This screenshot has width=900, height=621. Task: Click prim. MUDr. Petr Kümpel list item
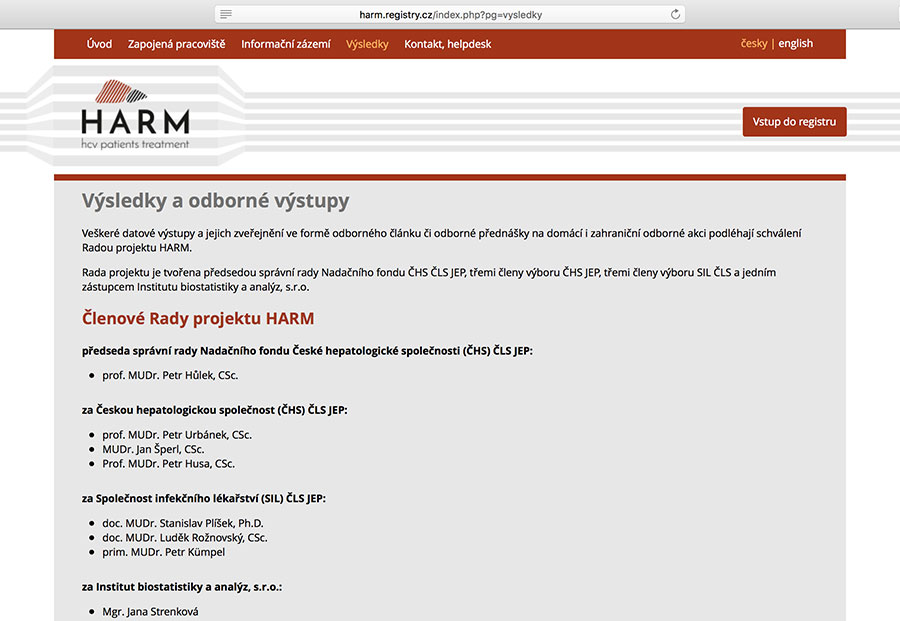[163, 552]
